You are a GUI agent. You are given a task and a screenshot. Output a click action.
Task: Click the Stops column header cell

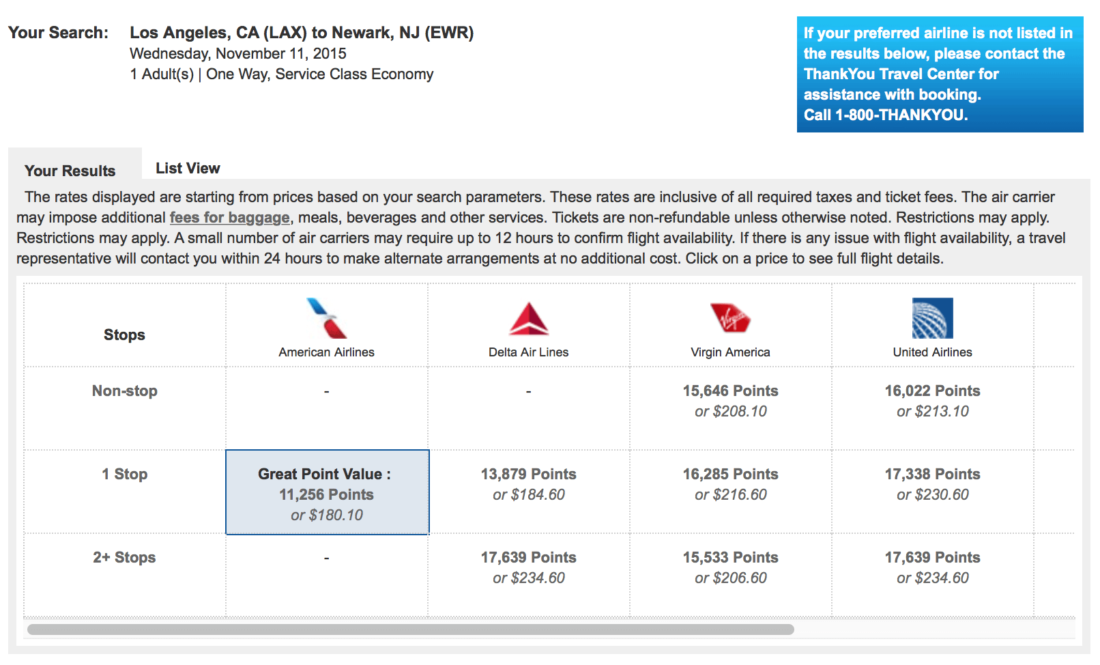click(124, 335)
